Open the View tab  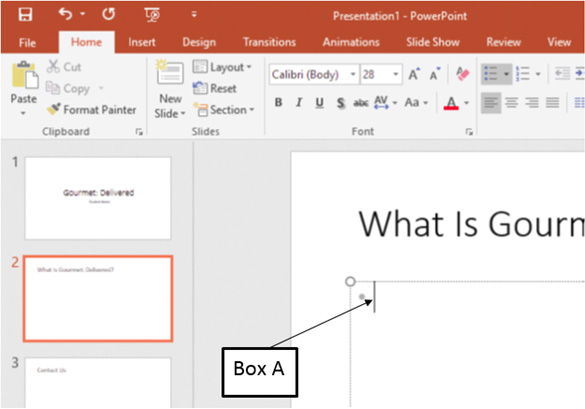pyautogui.click(x=559, y=42)
